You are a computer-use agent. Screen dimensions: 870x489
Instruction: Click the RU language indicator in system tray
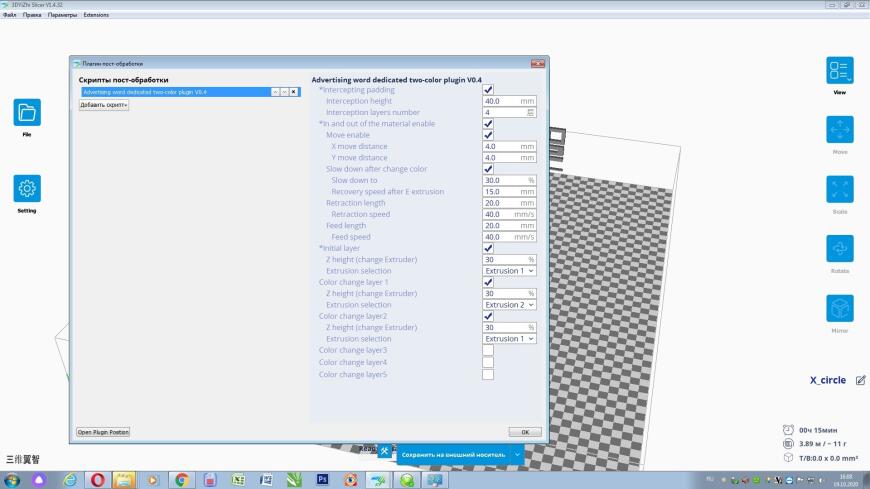710,479
